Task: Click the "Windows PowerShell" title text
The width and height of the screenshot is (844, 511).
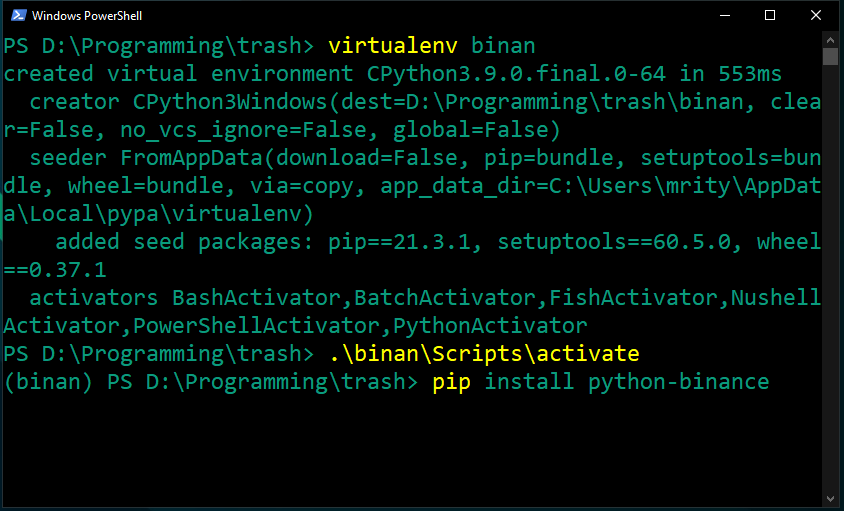Action: coord(87,16)
